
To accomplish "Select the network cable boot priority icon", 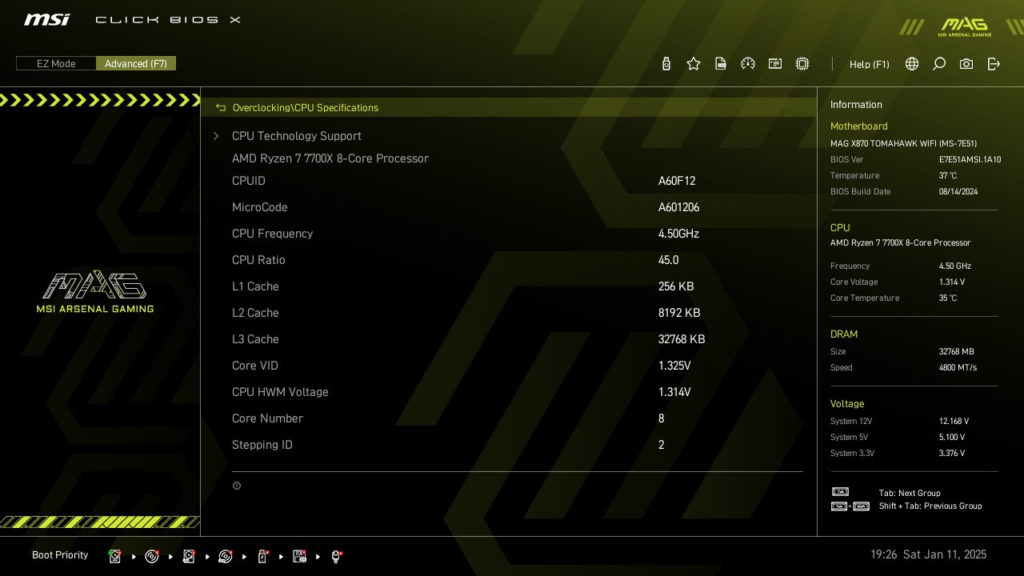I will (336, 556).
